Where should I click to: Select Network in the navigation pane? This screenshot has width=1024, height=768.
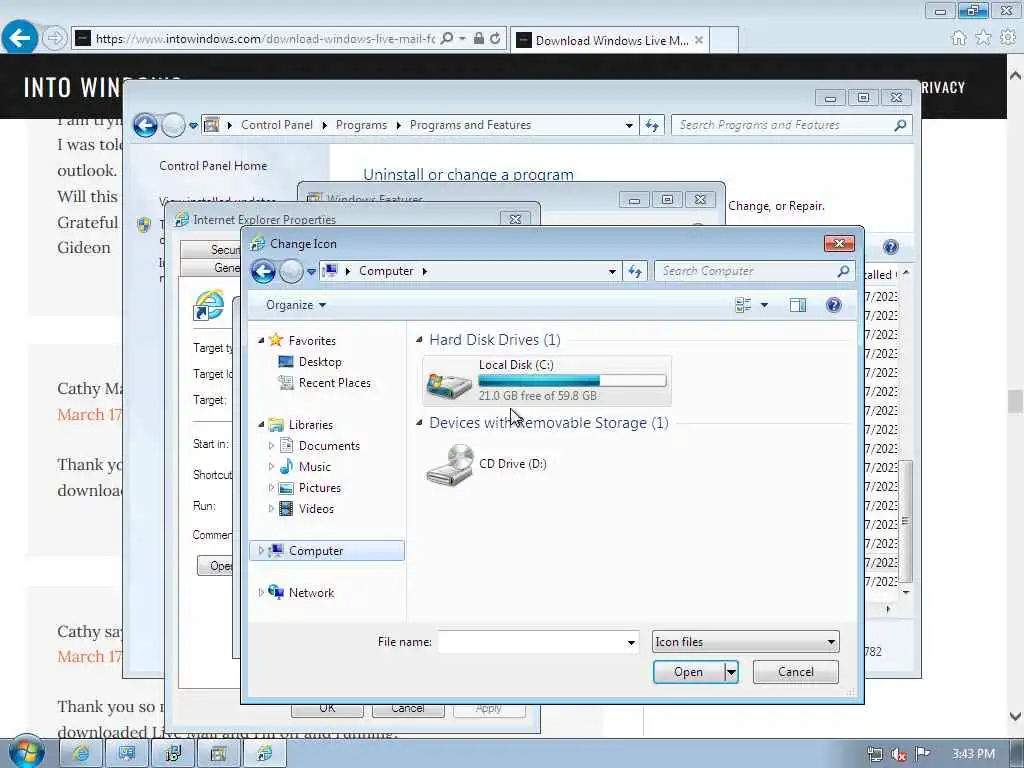tap(311, 592)
